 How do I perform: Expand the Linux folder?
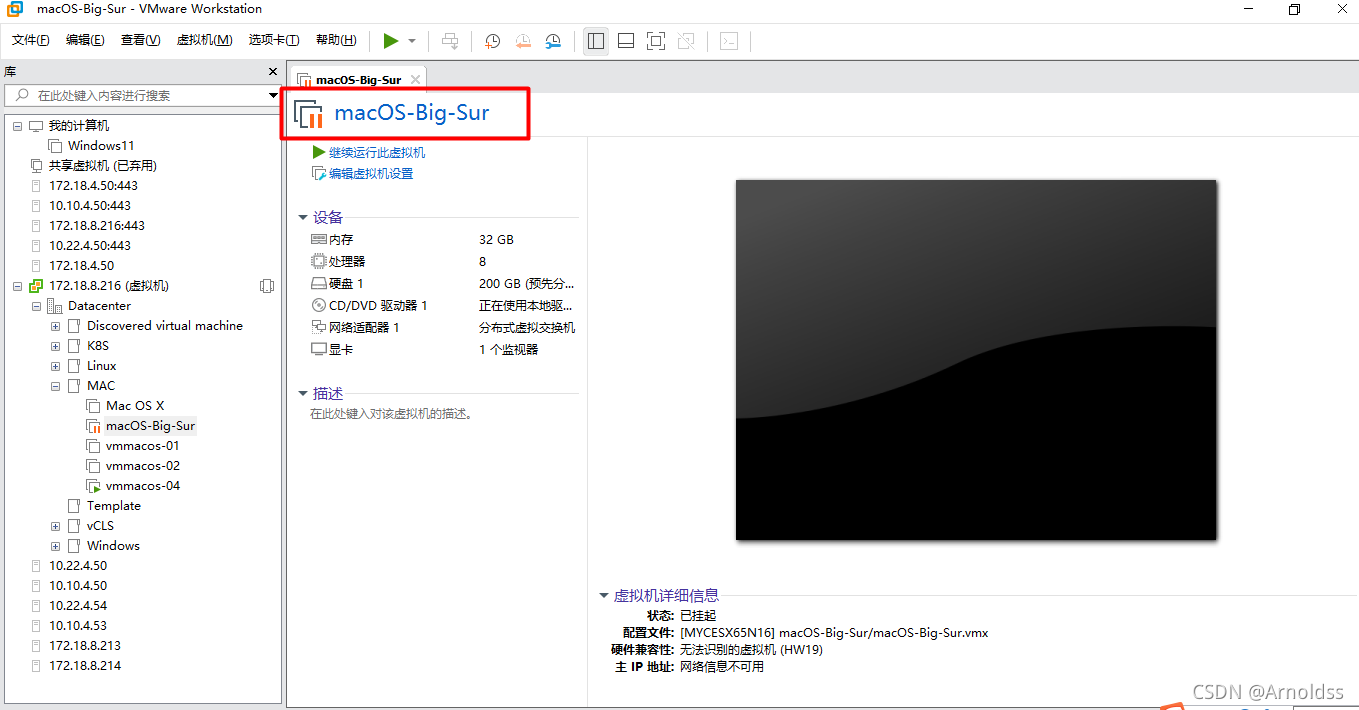tap(55, 366)
